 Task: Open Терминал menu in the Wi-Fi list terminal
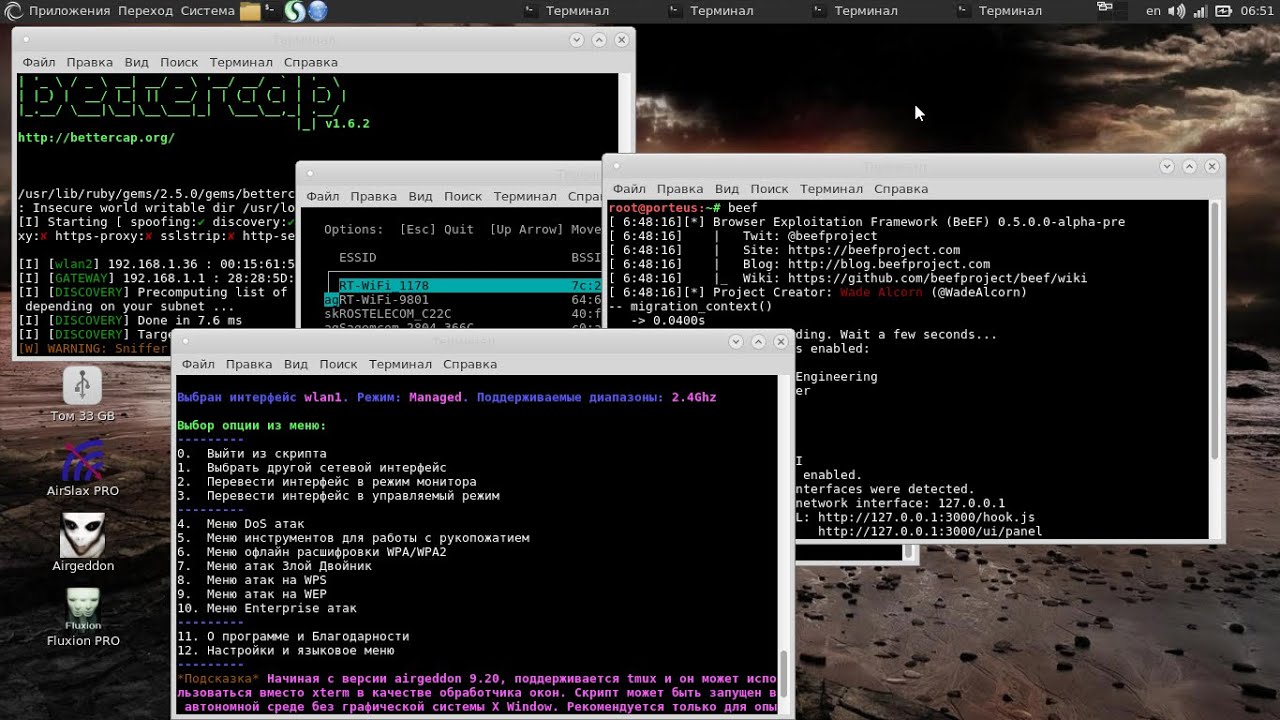click(x=525, y=197)
